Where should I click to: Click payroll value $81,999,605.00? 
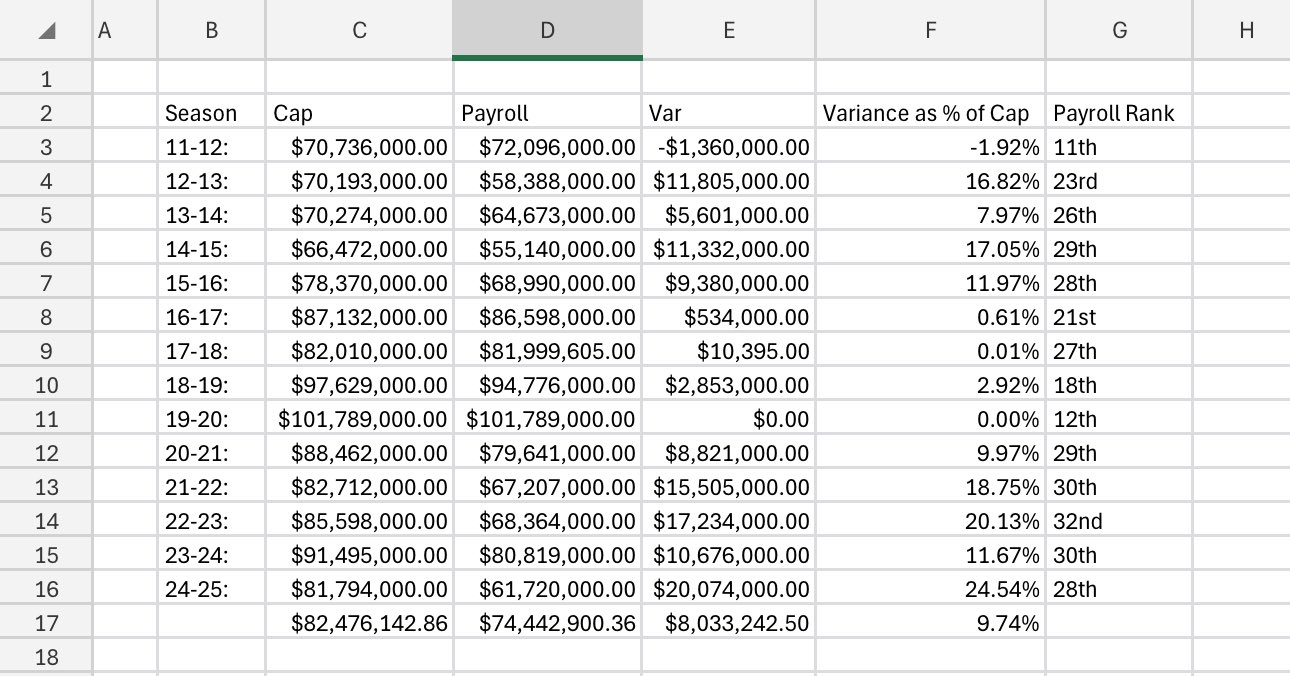click(x=547, y=351)
